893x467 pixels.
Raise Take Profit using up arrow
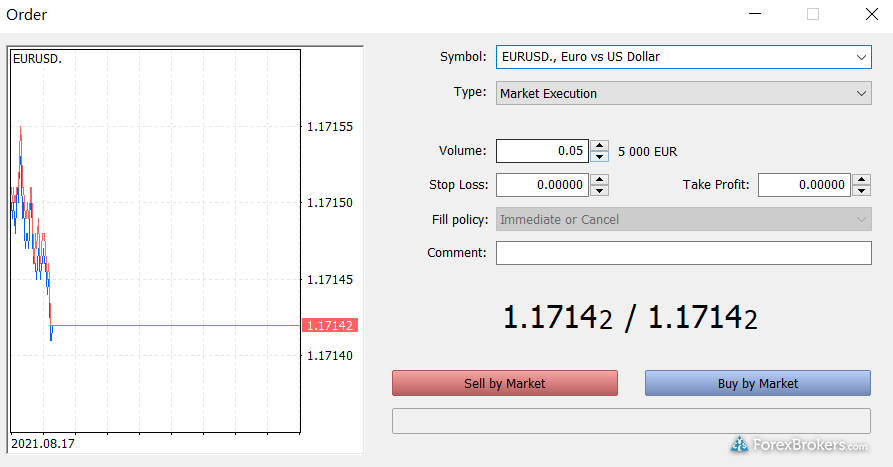coord(861,180)
